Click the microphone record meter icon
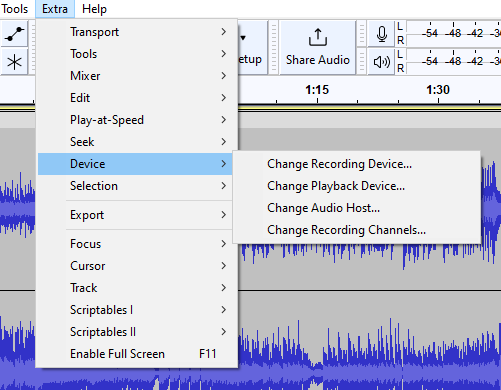The height and width of the screenshot is (390, 501). (x=381, y=34)
